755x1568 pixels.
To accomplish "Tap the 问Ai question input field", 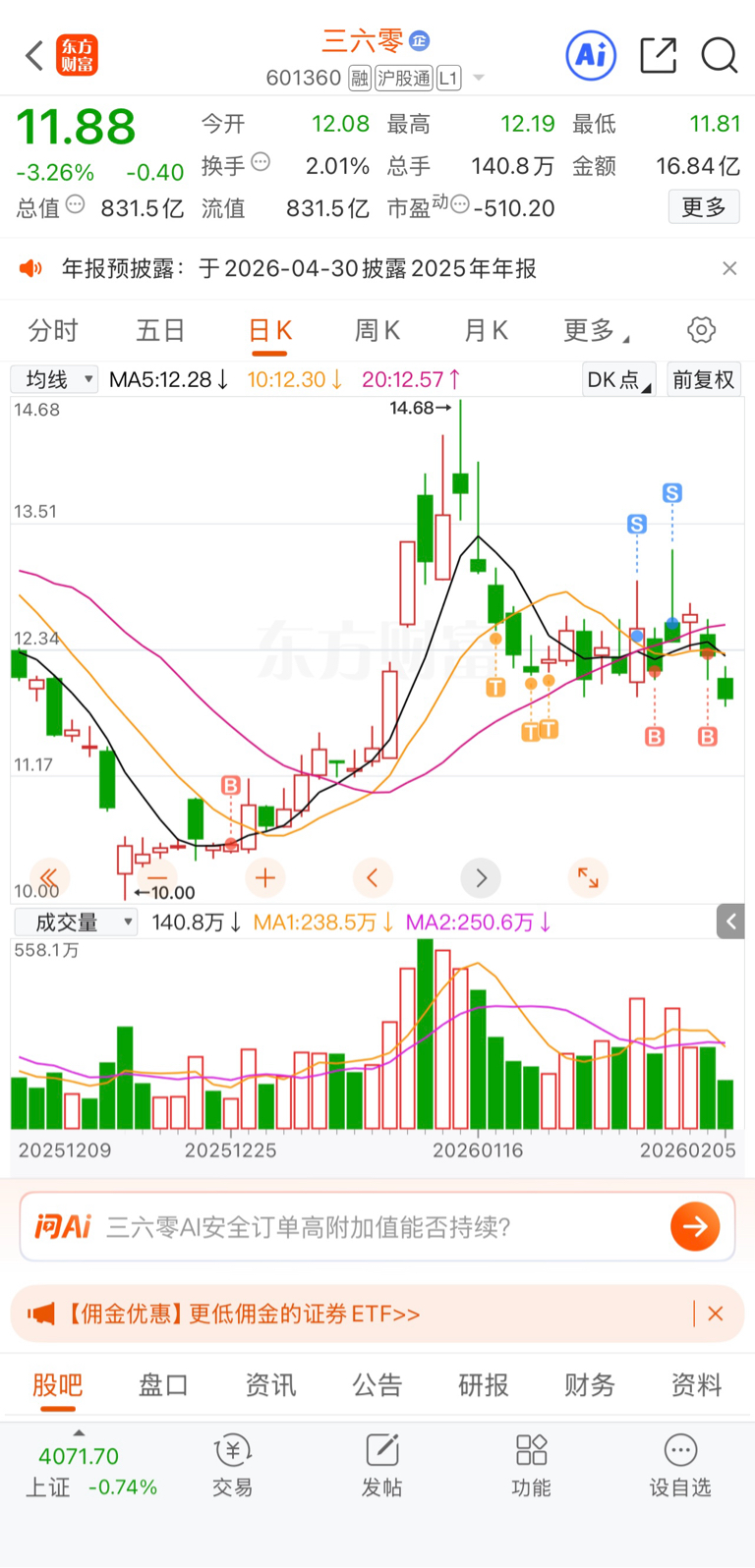I will (377, 1226).
